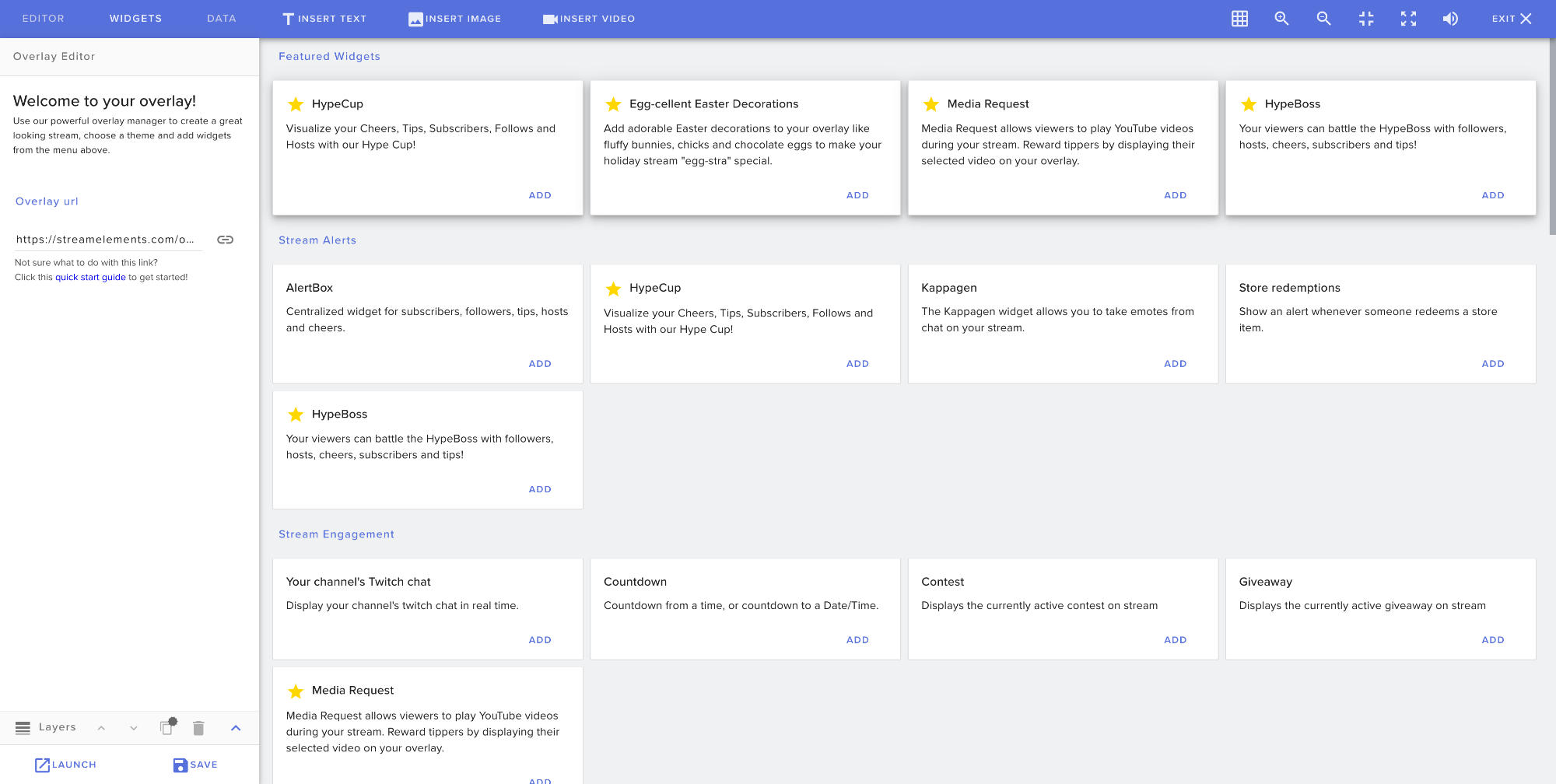Move layer down with the arrow

click(x=134, y=728)
